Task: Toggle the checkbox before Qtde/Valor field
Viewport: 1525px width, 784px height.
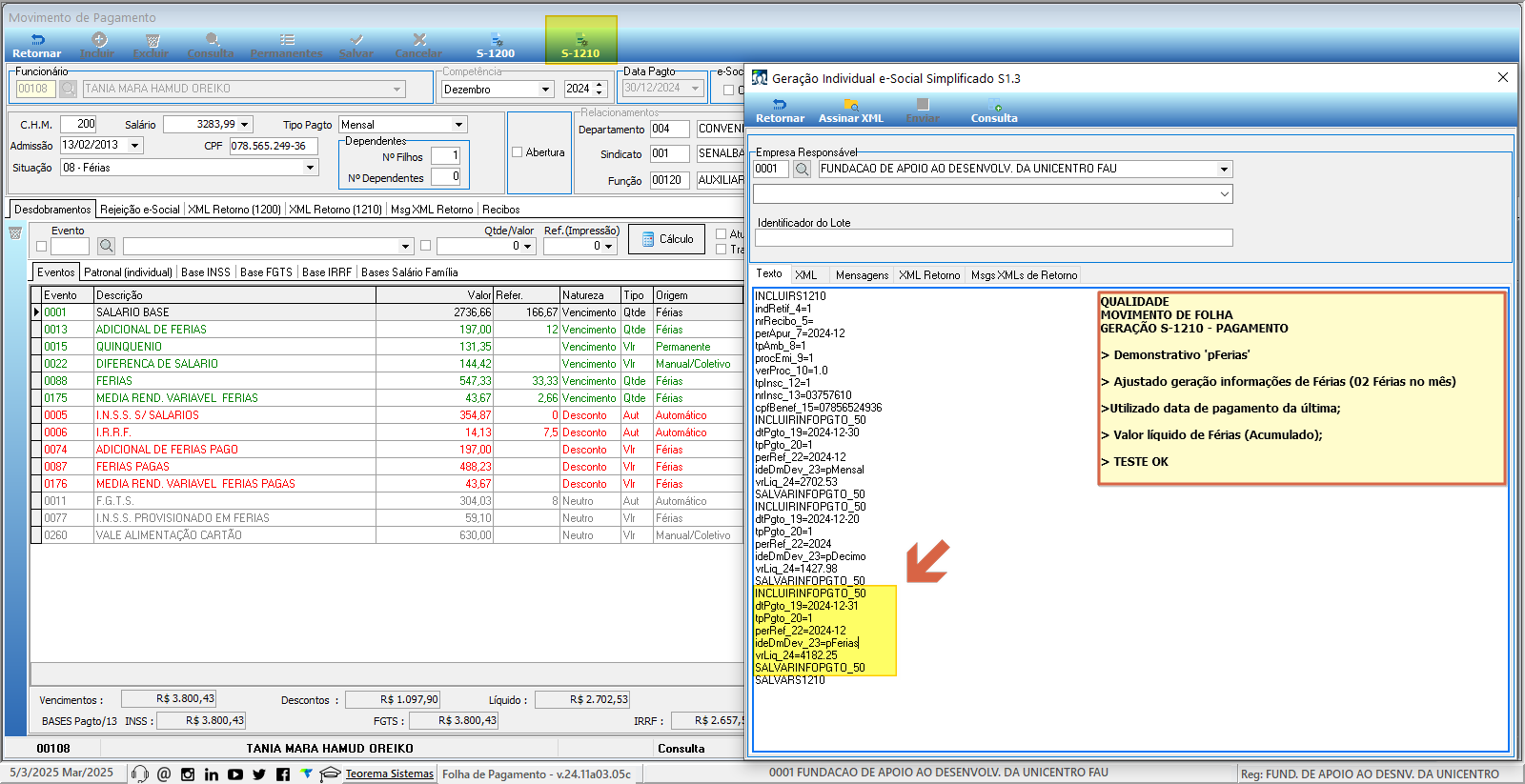Action: click(425, 246)
